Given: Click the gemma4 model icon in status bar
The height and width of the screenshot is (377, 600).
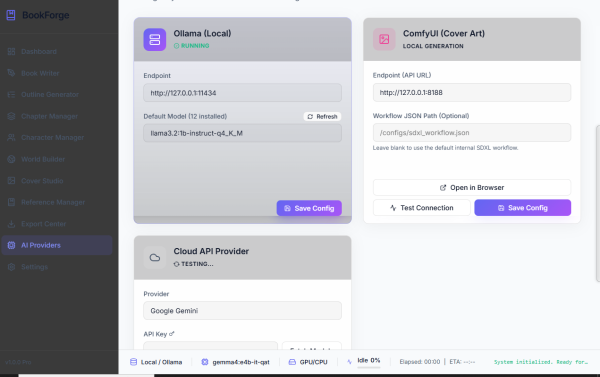Looking at the screenshot, I should click(x=205, y=362).
